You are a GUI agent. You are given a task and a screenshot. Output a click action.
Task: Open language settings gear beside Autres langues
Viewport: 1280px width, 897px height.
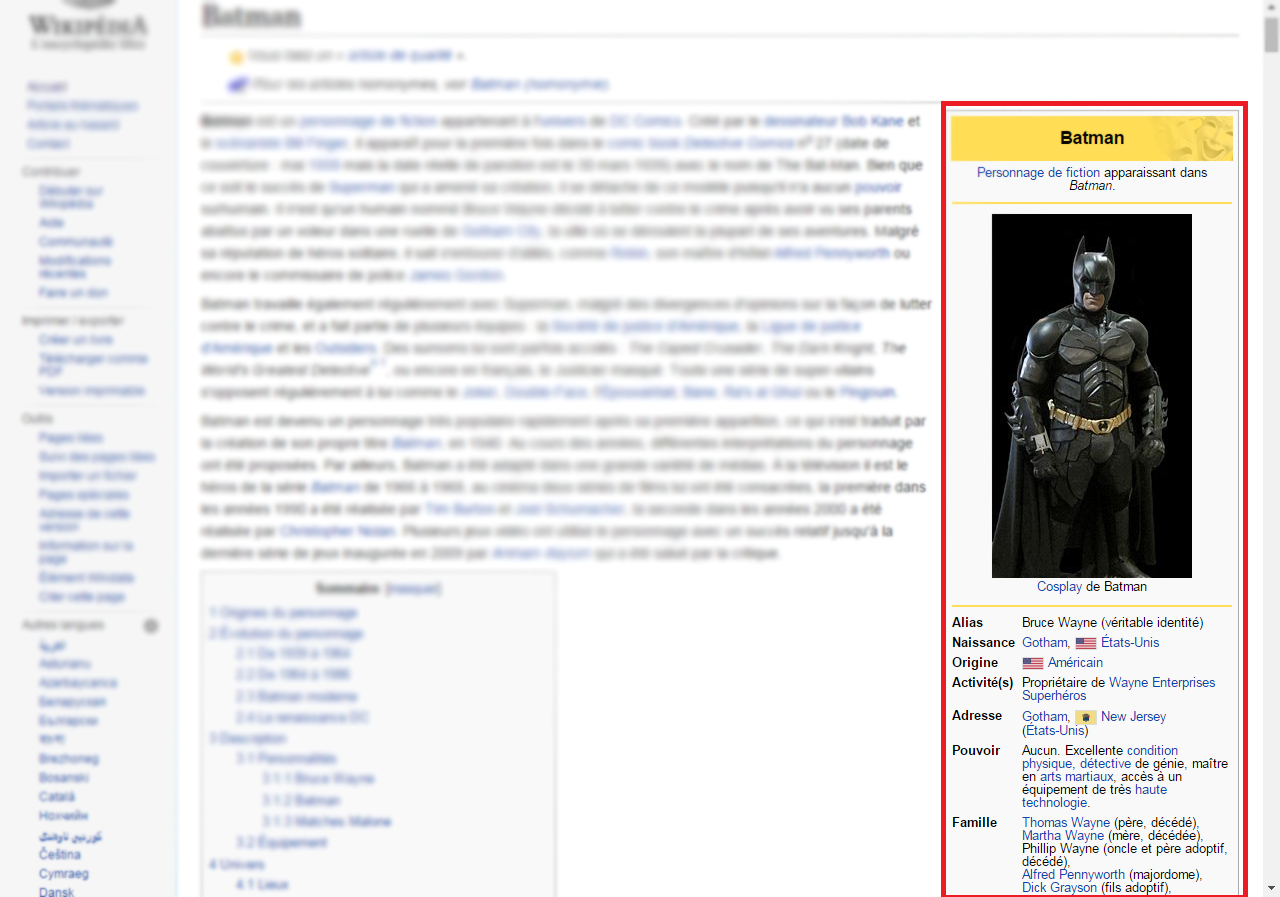click(151, 626)
